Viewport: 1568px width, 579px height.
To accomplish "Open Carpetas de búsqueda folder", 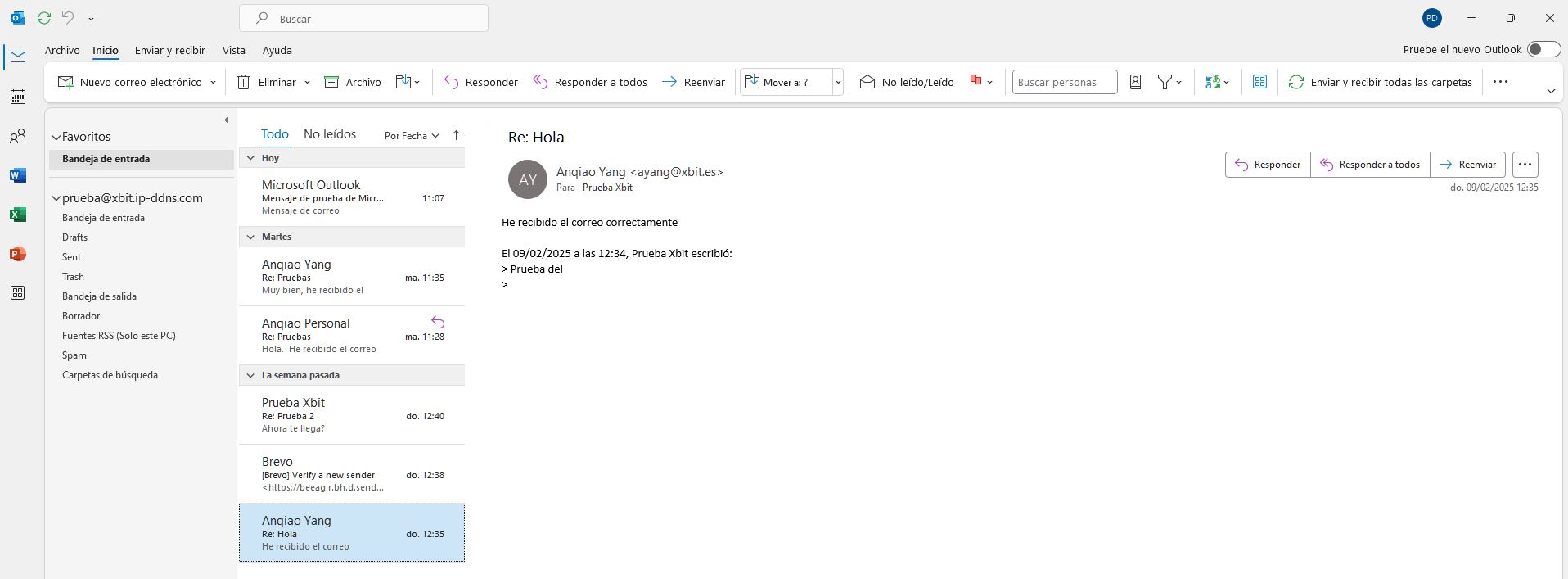I will point(110,375).
